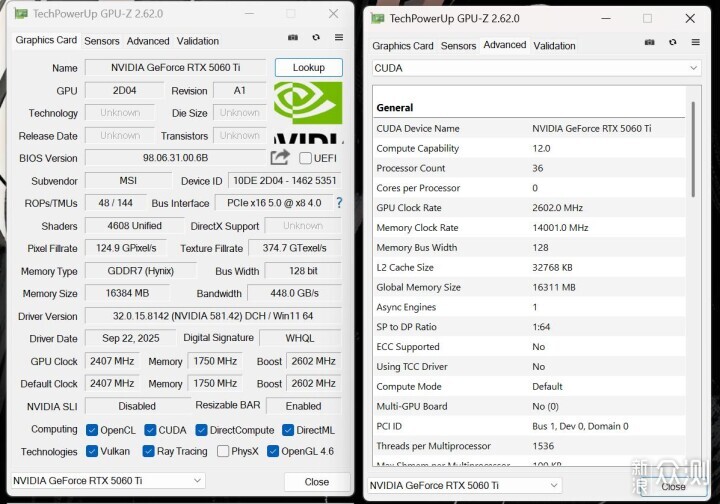Switch to Graphics Card tab in right window

tap(403, 45)
